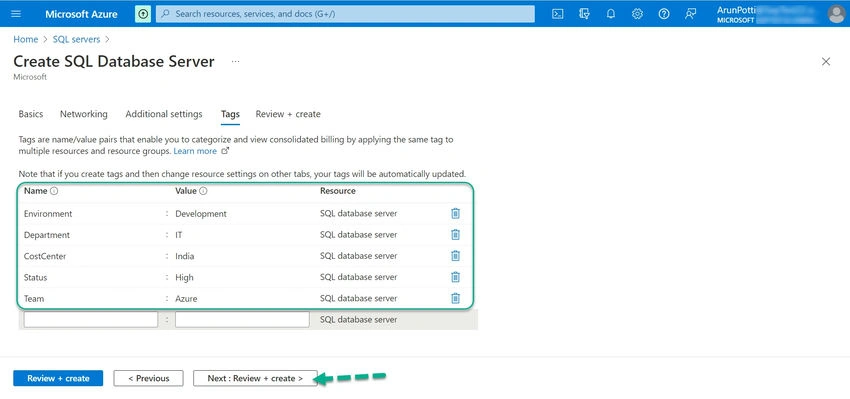Viewport: 850px width, 399px height.
Task: Open Cloud Shell from the top bar
Action: click(x=557, y=14)
